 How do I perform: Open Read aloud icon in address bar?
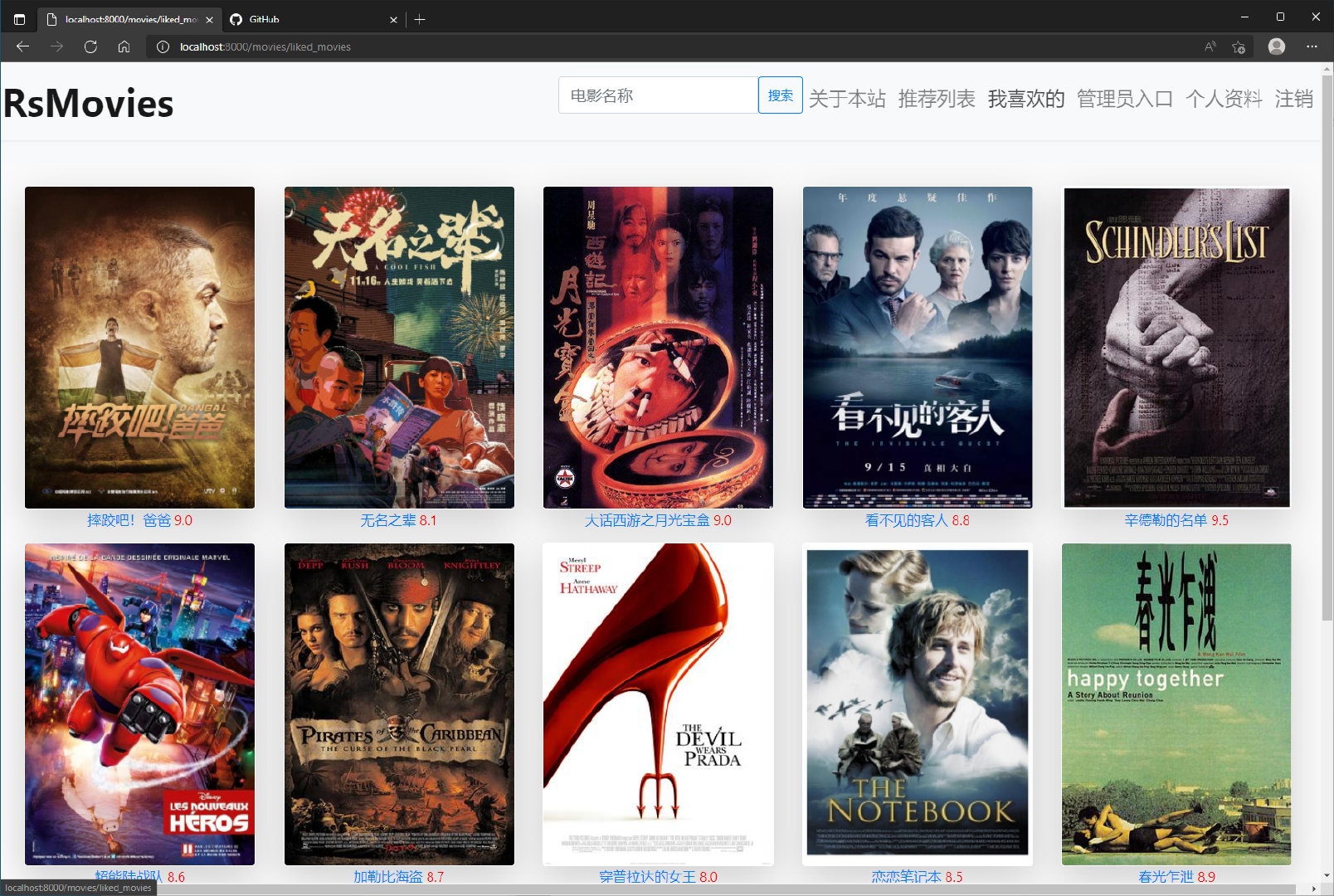click(x=1210, y=46)
